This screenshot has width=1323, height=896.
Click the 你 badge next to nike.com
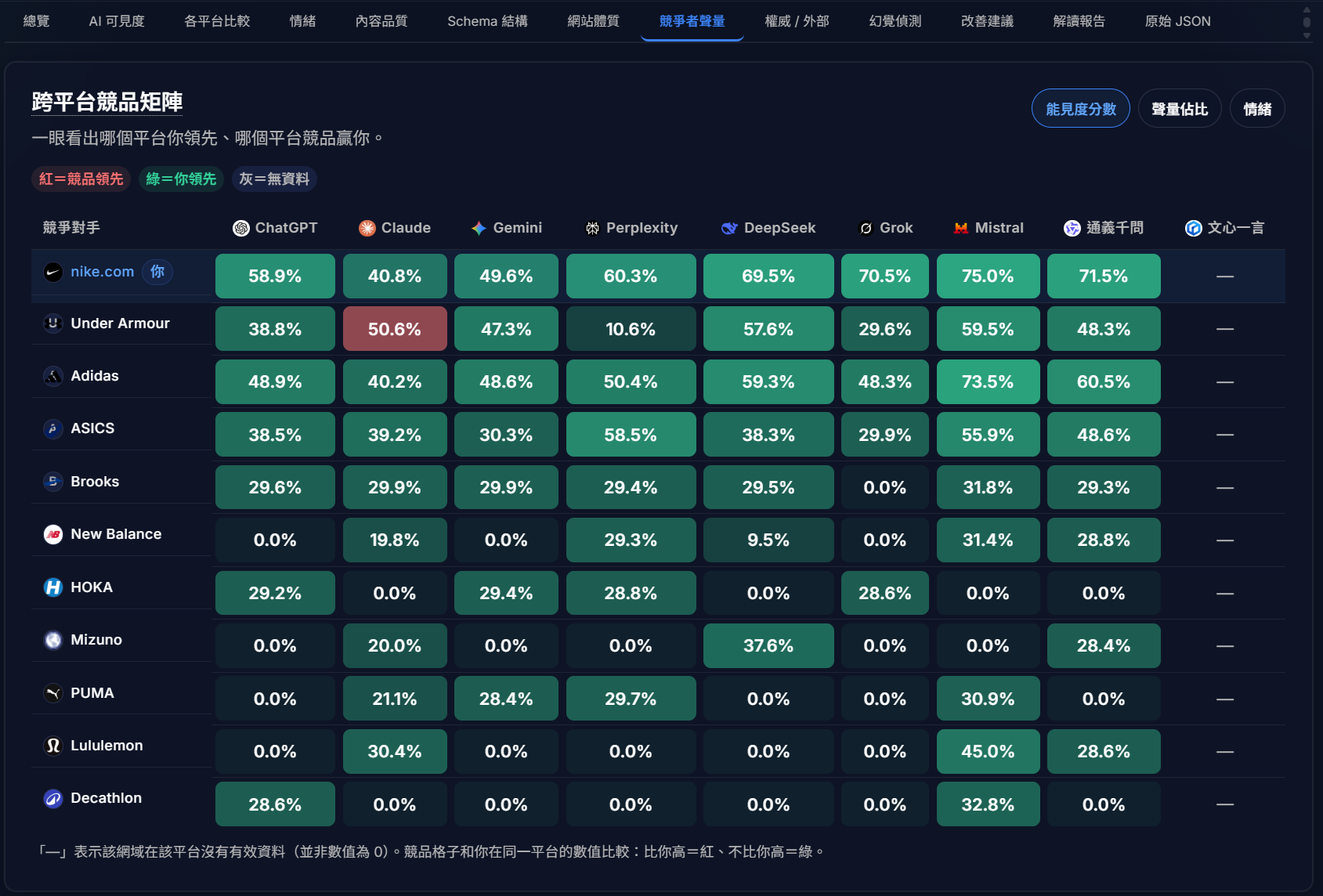tap(157, 272)
